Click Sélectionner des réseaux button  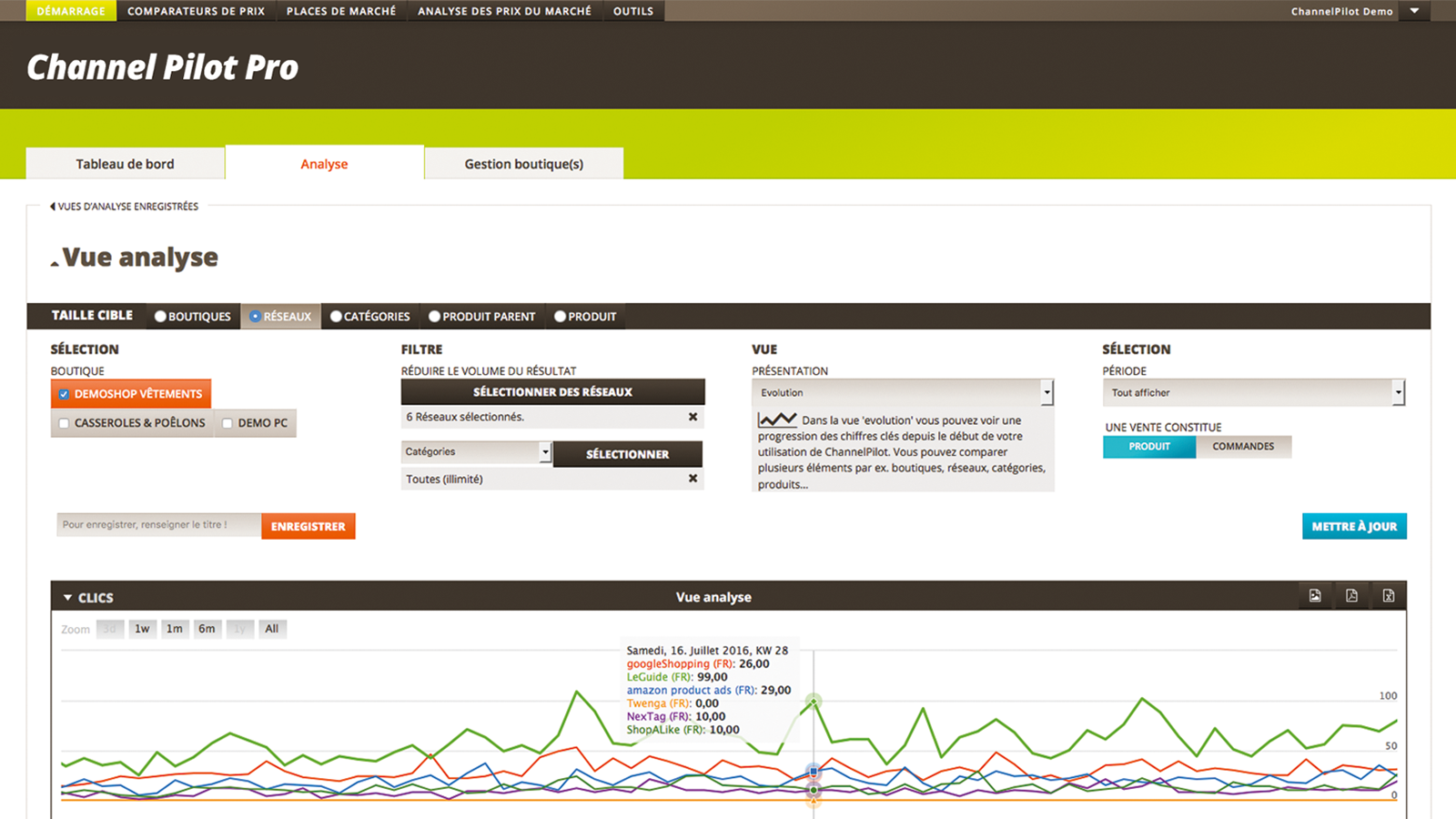click(552, 392)
